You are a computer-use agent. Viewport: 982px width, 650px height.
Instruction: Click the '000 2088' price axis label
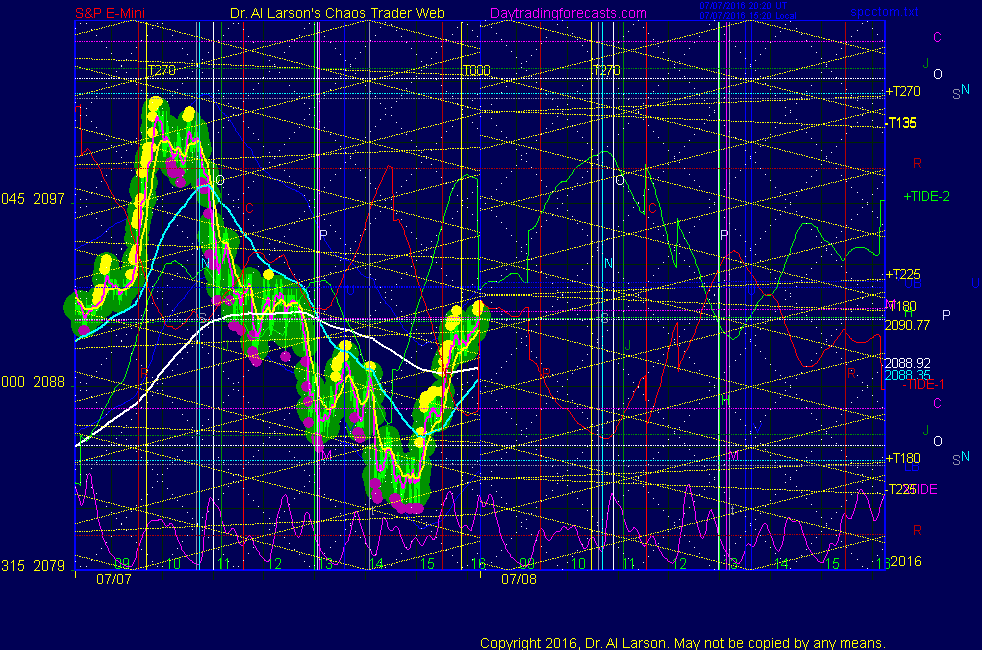click(x=33, y=382)
